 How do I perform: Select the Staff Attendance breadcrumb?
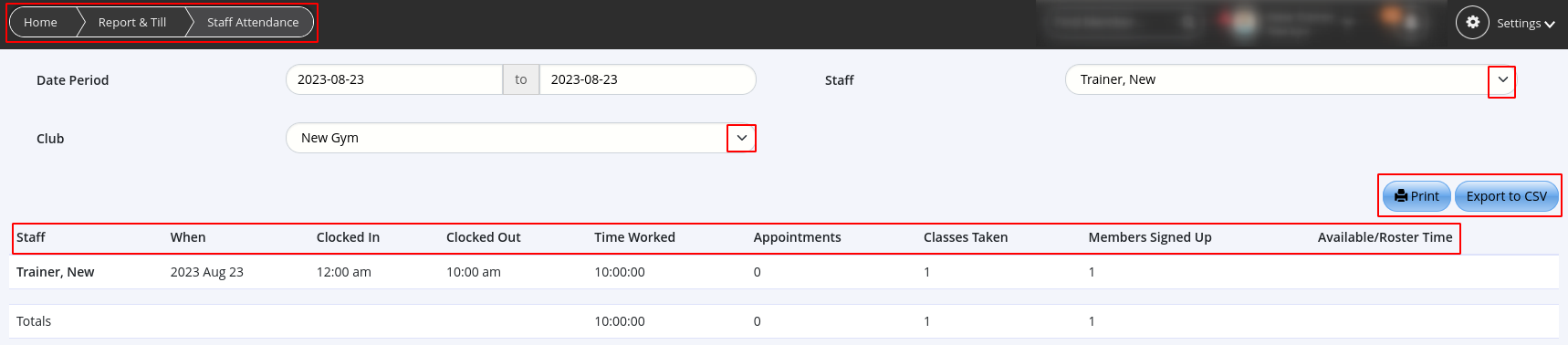(253, 22)
